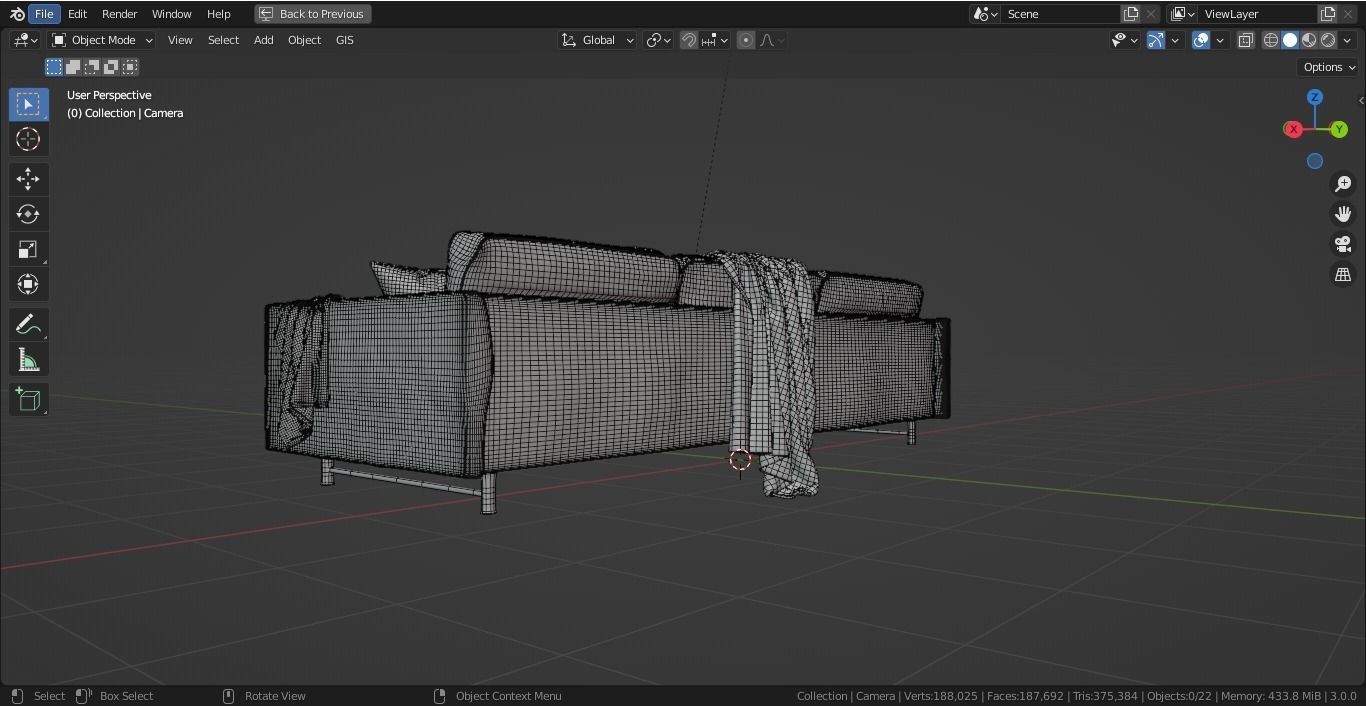Viewport: 1366px width, 706px height.
Task: Set selection mode to Extend
Action: click(x=73, y=67)
